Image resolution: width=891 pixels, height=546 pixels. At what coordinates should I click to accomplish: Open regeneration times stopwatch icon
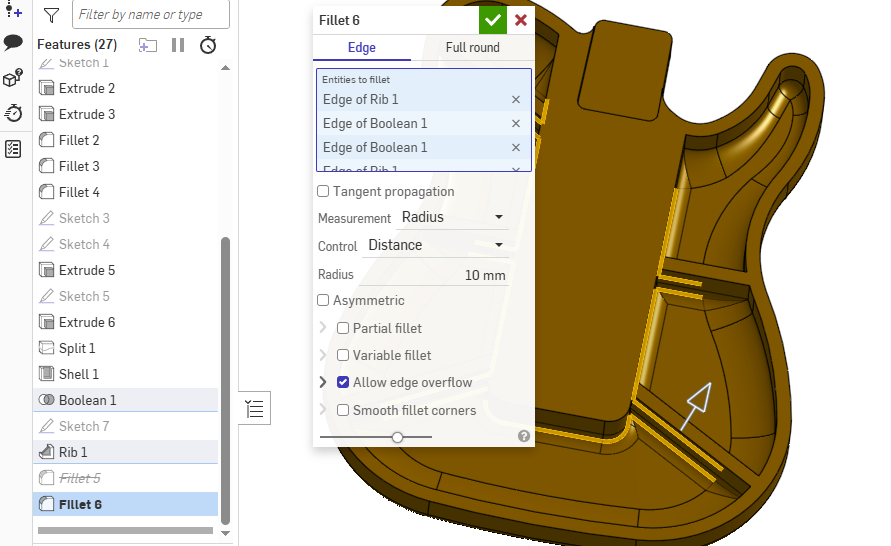(x=208, y=45)
